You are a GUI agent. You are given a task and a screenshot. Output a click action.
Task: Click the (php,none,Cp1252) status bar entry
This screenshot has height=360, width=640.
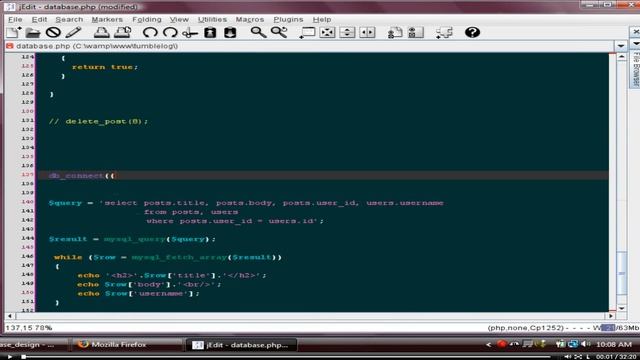click(526, 328)
